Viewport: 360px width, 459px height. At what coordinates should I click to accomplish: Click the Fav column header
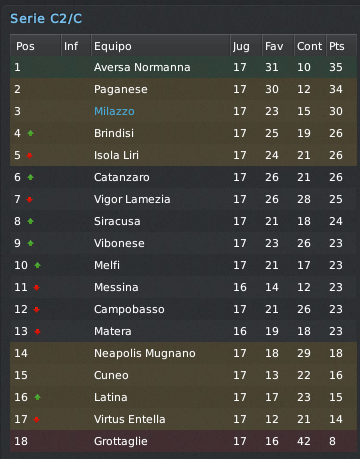(x=278, y=46)
